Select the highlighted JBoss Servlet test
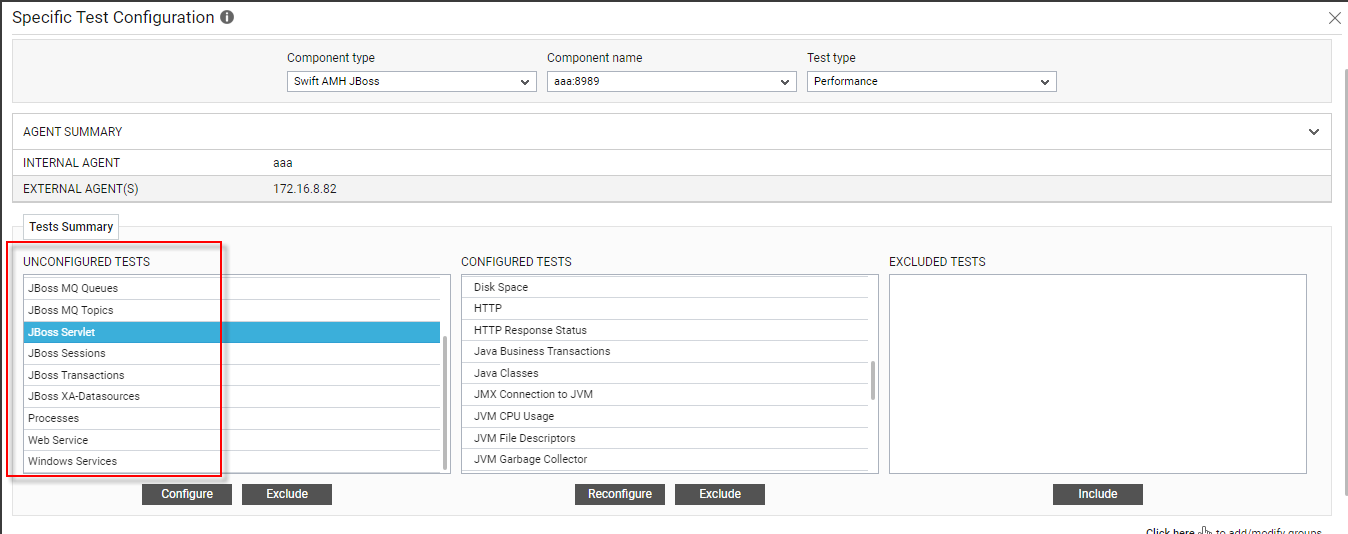Screen dimensions: 1348x534 click(x=232, y=332)
